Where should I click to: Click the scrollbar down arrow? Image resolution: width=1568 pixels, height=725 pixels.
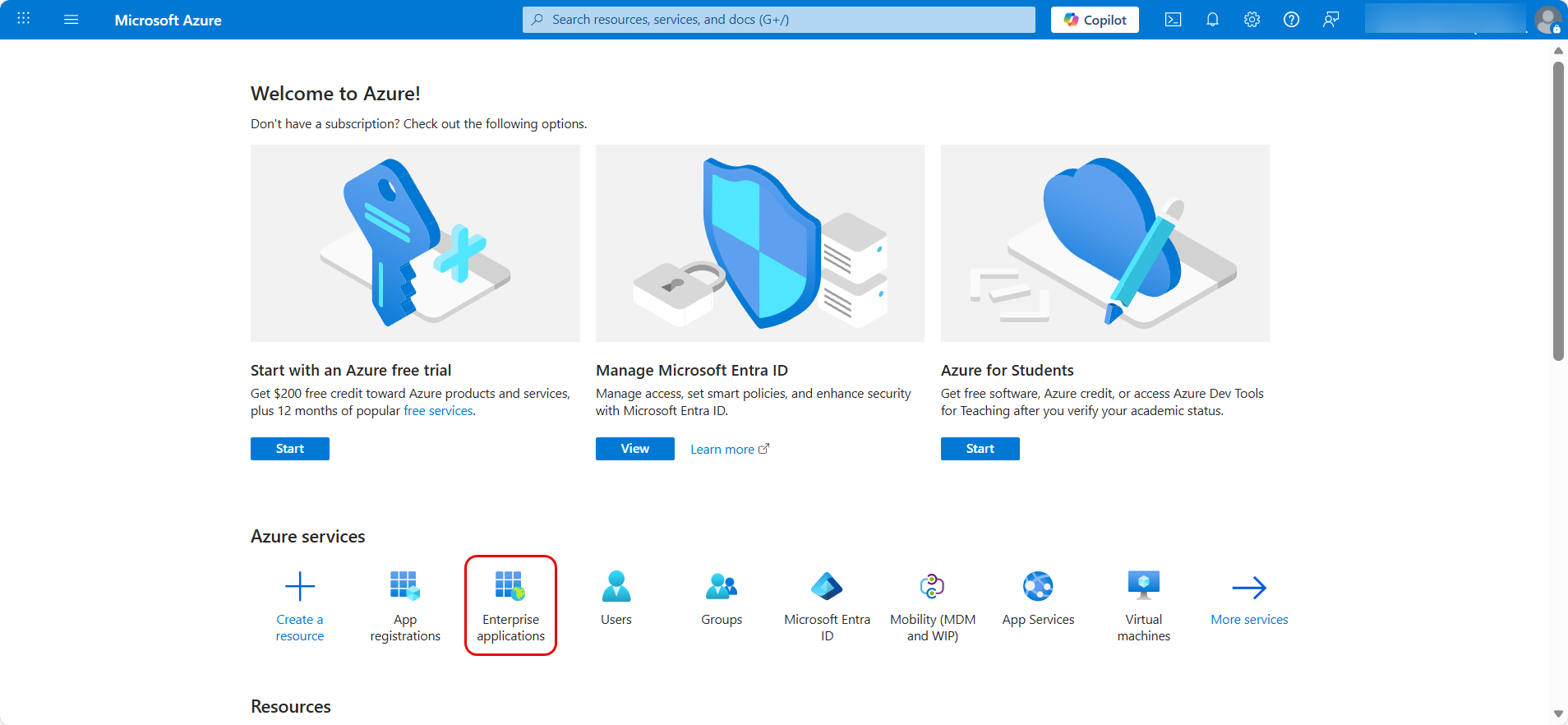coord(1558,714)
